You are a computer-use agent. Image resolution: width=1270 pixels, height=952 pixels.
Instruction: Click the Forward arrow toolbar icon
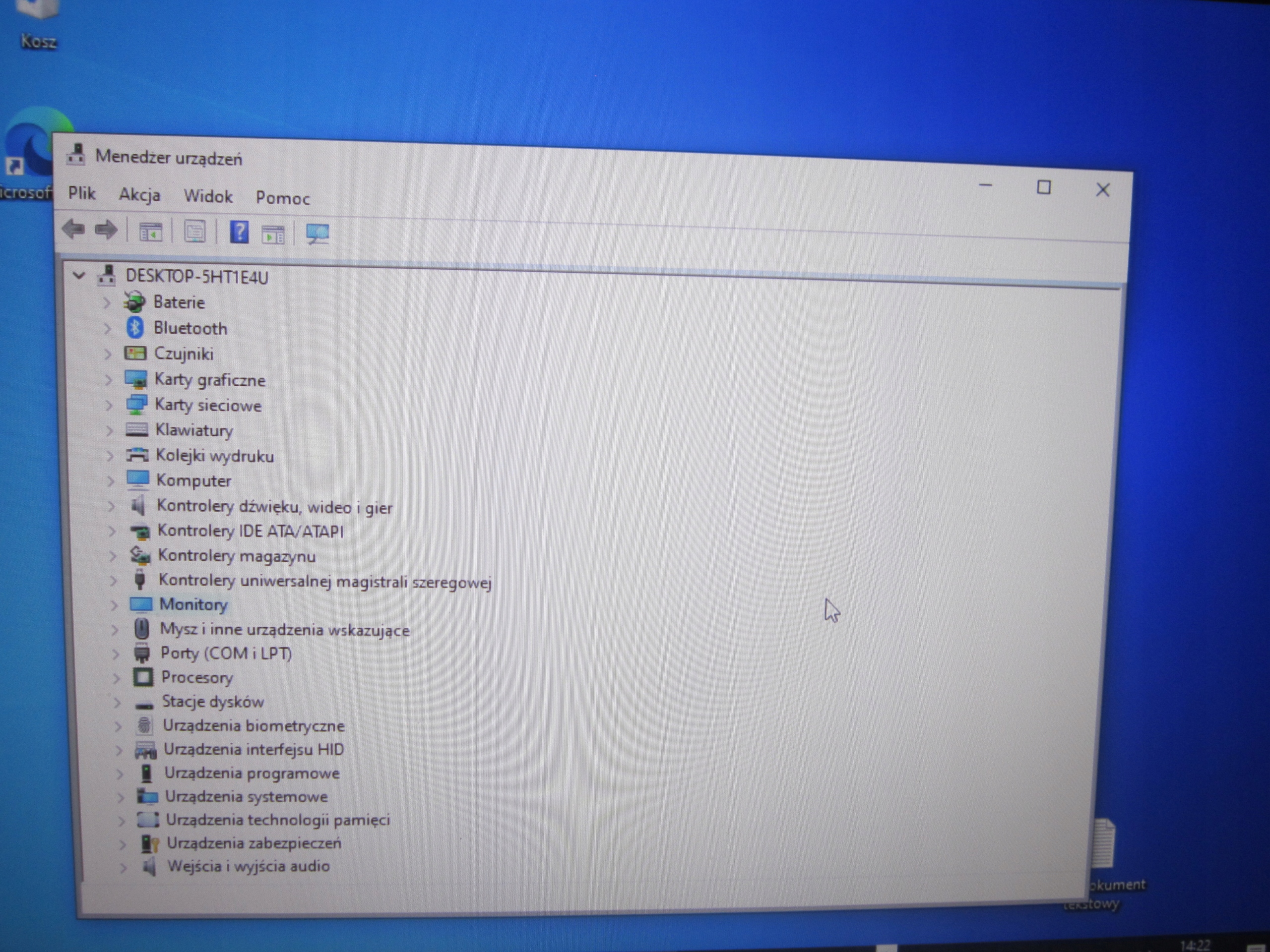(x=106, y=230)
